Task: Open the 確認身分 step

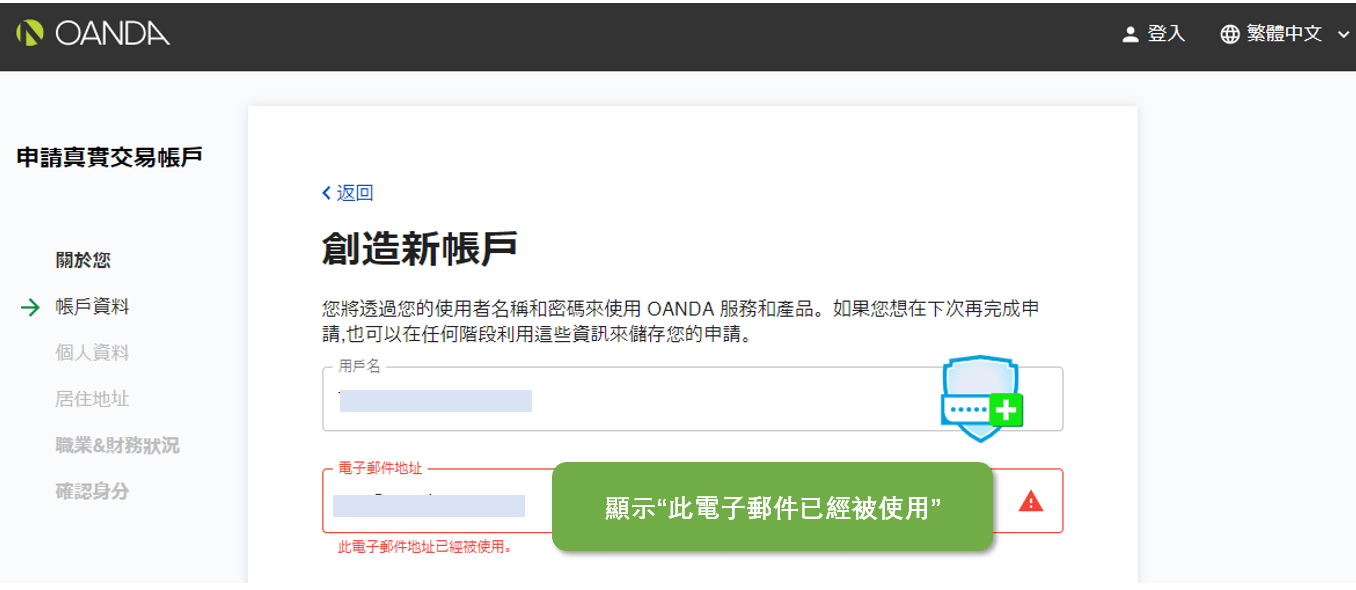Action: tap(92, 491)
